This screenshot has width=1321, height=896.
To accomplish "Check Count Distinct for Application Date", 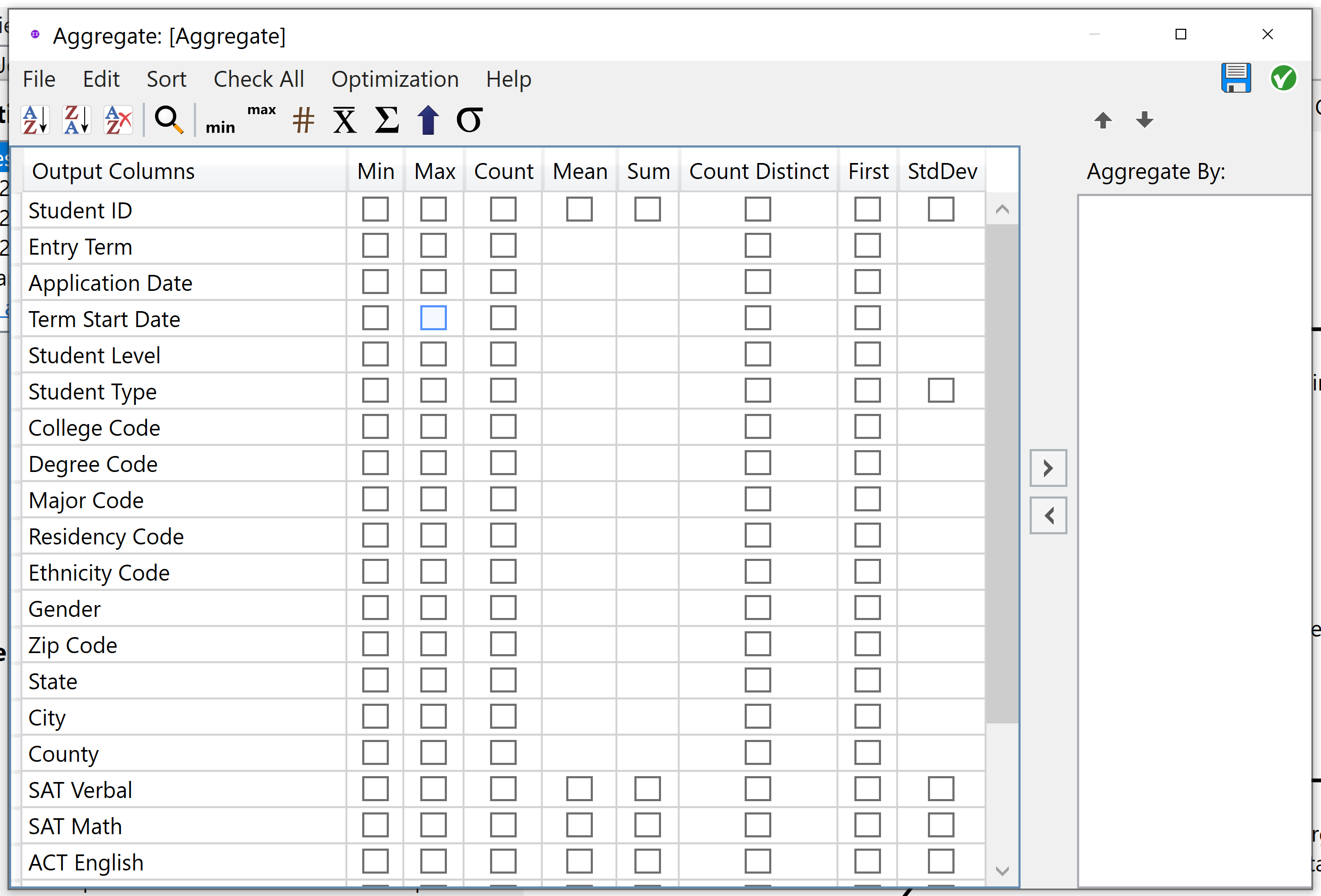I will [757, 281].
